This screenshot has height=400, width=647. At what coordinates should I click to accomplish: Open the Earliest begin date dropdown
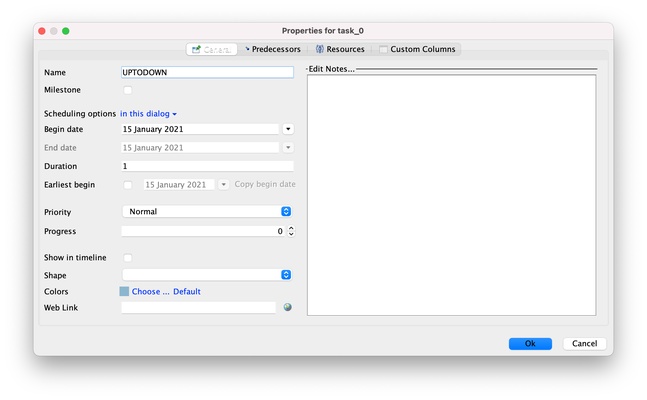pos(223,185)
